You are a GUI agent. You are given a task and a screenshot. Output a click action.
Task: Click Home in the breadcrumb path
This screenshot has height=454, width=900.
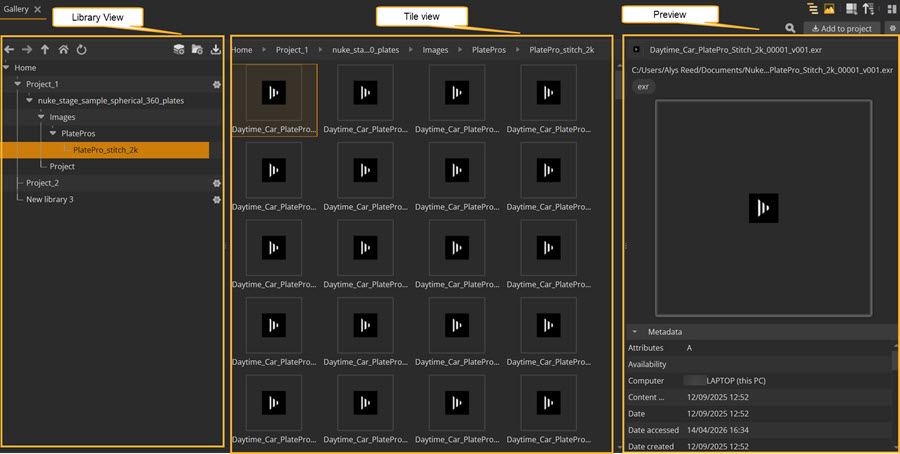[x=242, y=50]
